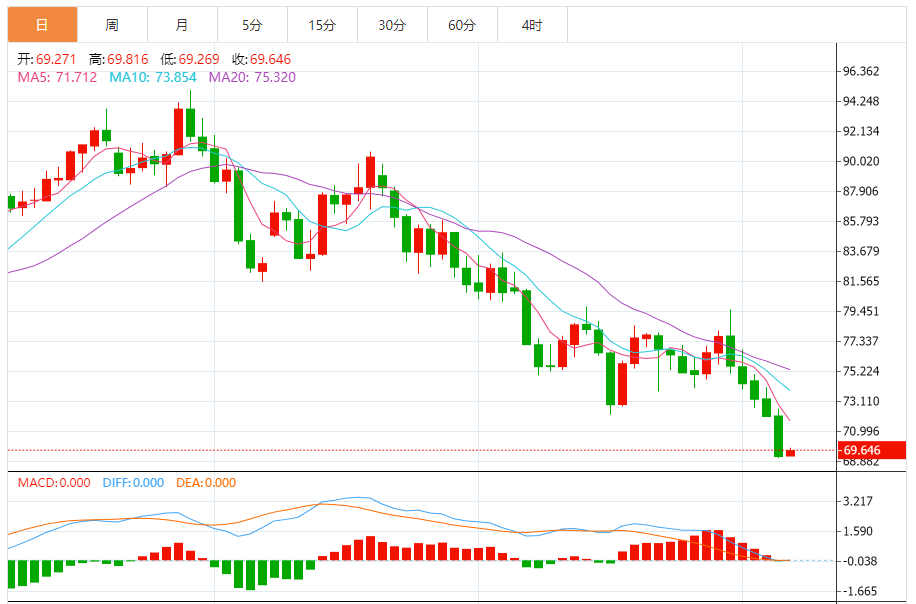Click the DIFF:0.000 label
This screenshot has width=916, height=604.
(133, 482)
